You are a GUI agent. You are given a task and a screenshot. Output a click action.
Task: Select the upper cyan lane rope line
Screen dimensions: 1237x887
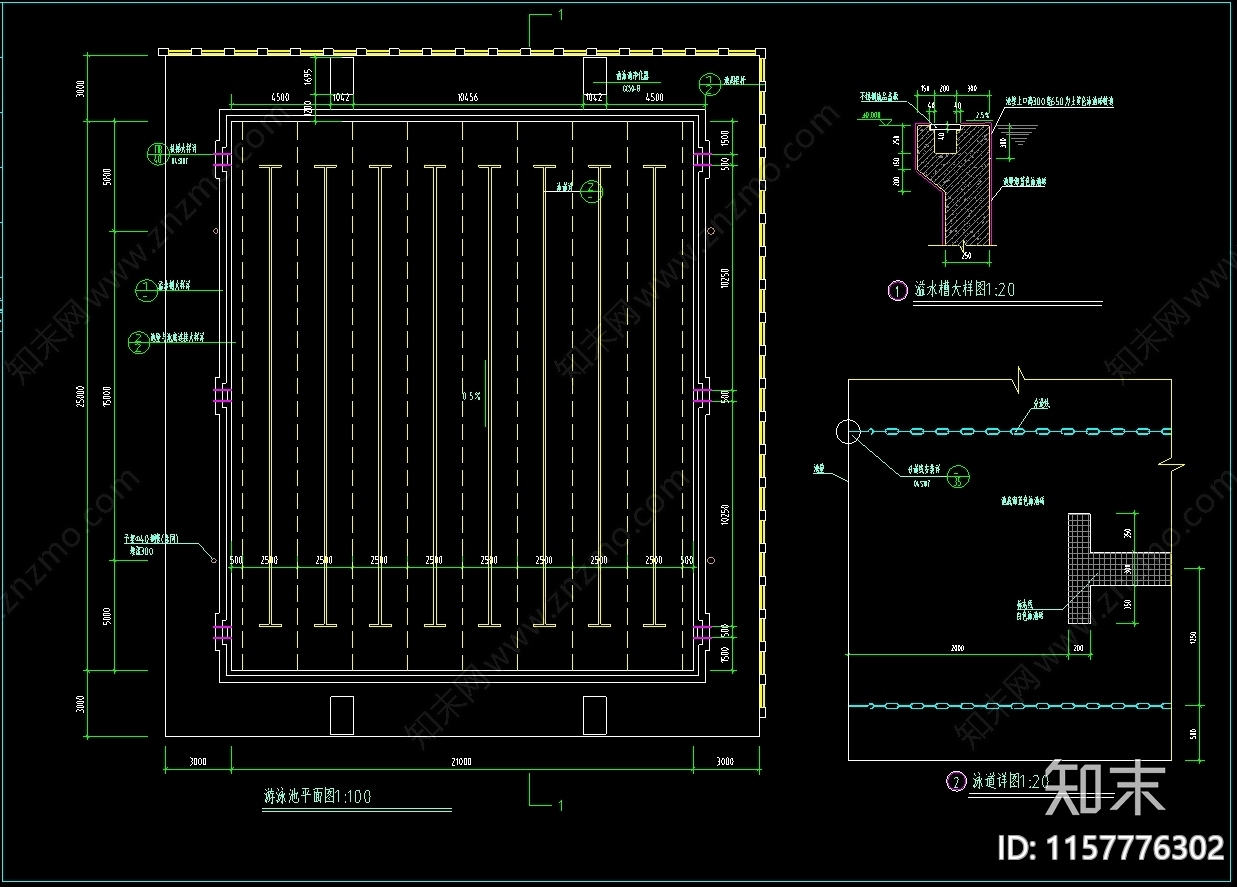click(1010, 431)
